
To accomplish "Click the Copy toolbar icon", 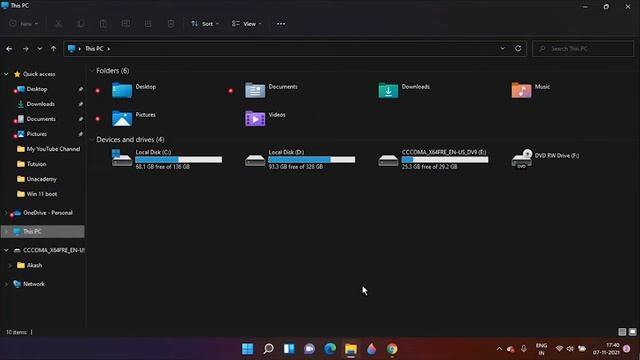I will [81, 24].
